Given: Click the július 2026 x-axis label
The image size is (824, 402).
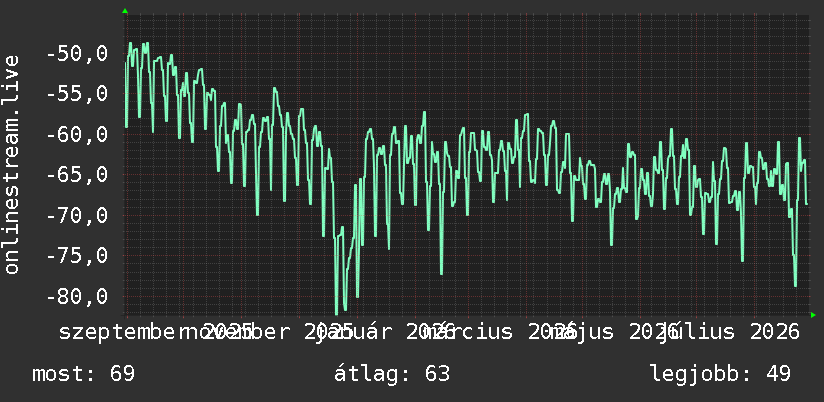Looking at the screenshot, I should [x=730, y=332].
